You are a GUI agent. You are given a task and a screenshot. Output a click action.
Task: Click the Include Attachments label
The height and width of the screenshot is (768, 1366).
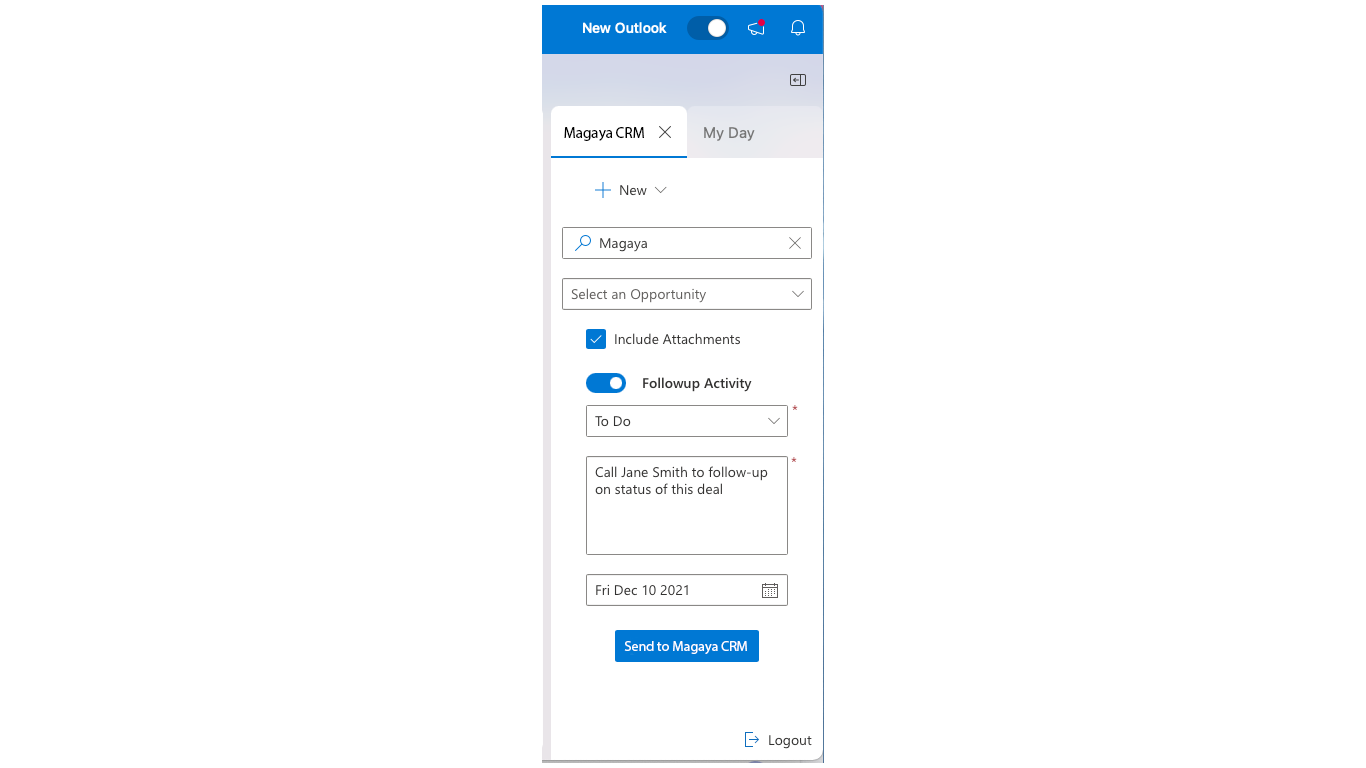[x=677, y=339]
